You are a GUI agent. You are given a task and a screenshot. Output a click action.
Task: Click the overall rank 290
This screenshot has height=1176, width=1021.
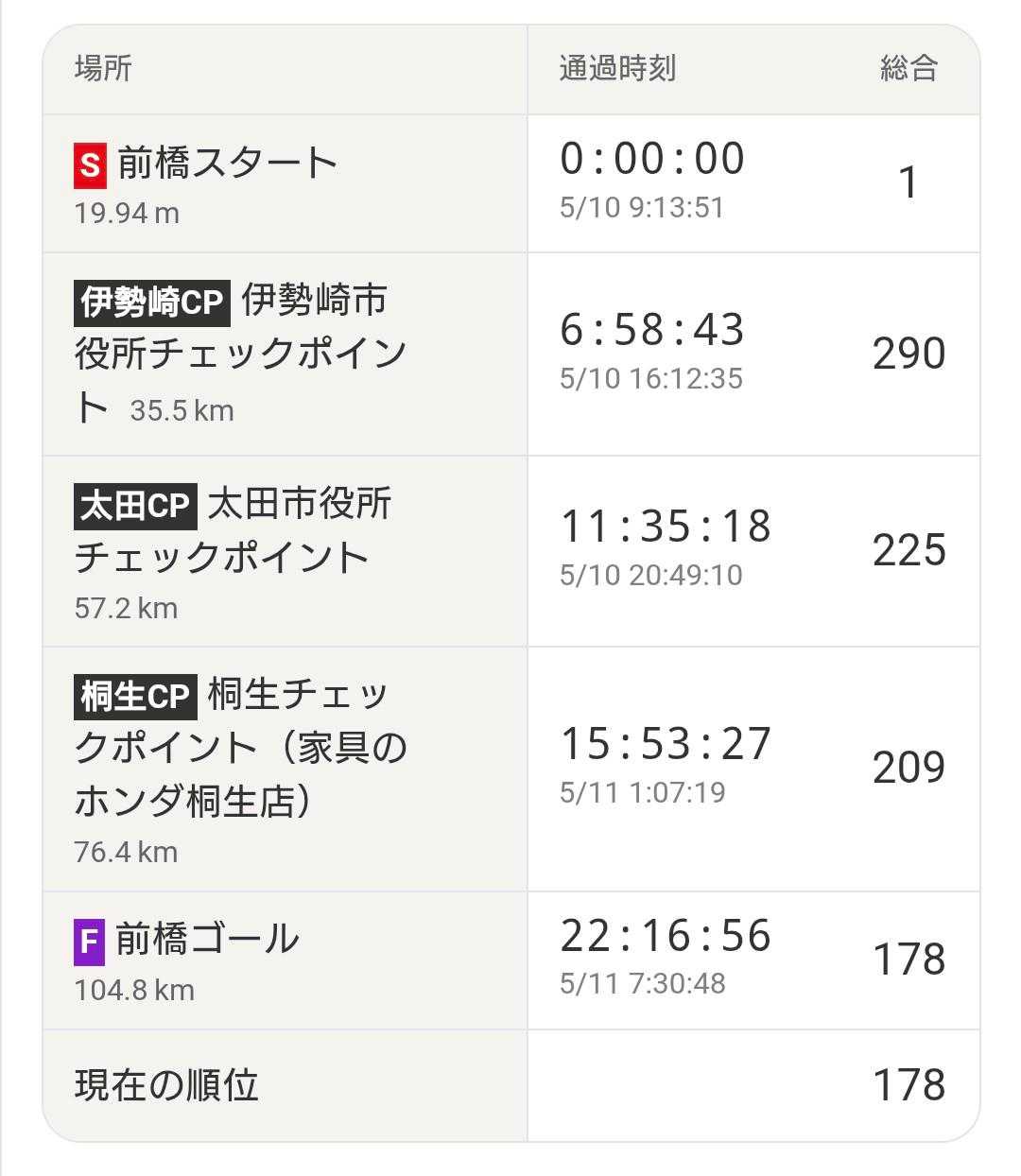coord(909,354)
